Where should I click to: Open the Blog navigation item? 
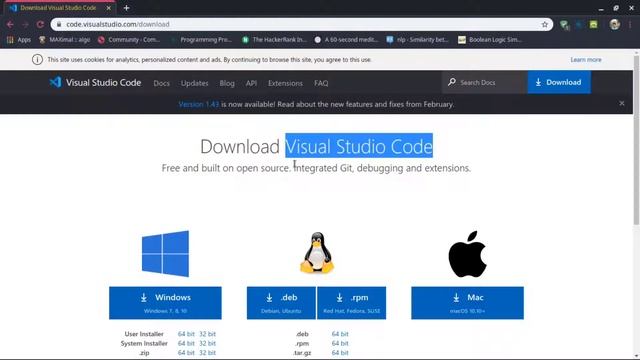click(227, 83)
